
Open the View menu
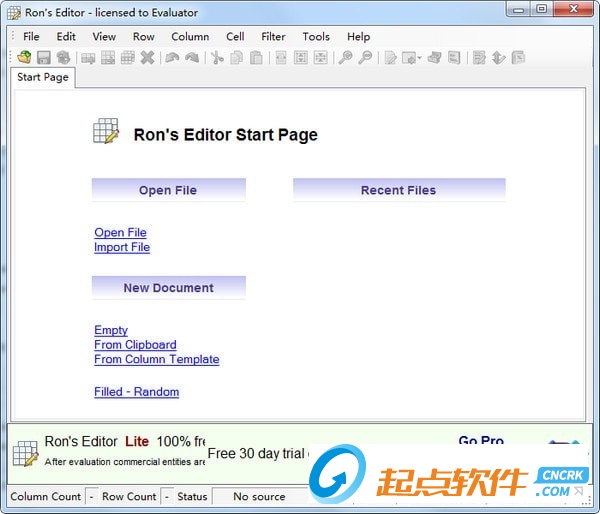coord(104,37)
